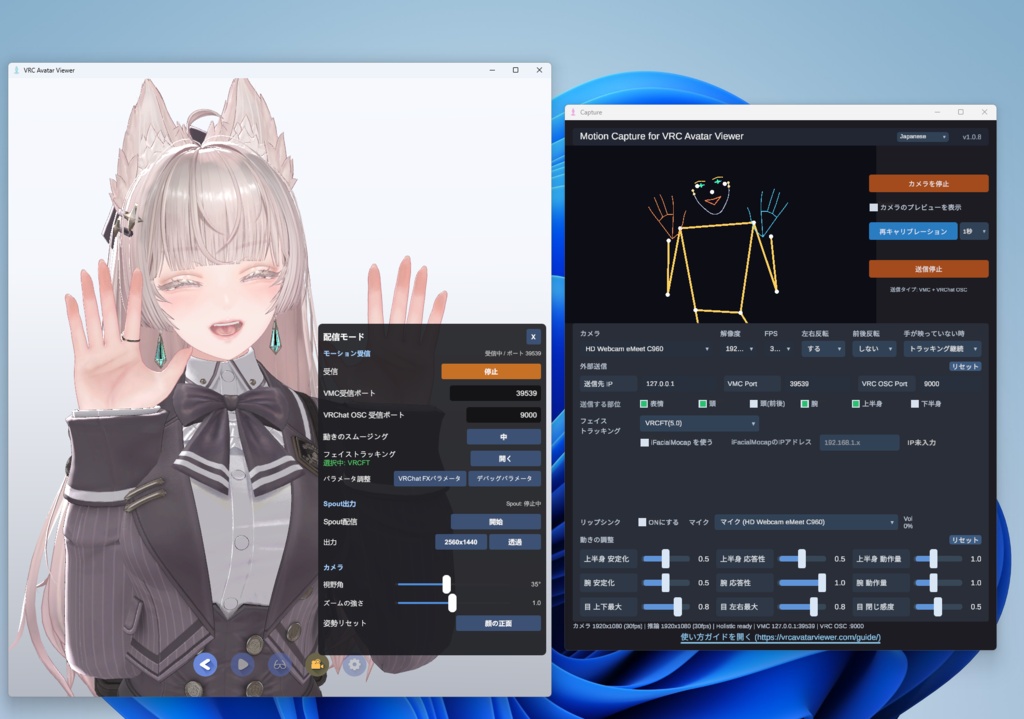Uncheck the 腕 send-part checkbox
1024x719 pixels.
[805, 404]
